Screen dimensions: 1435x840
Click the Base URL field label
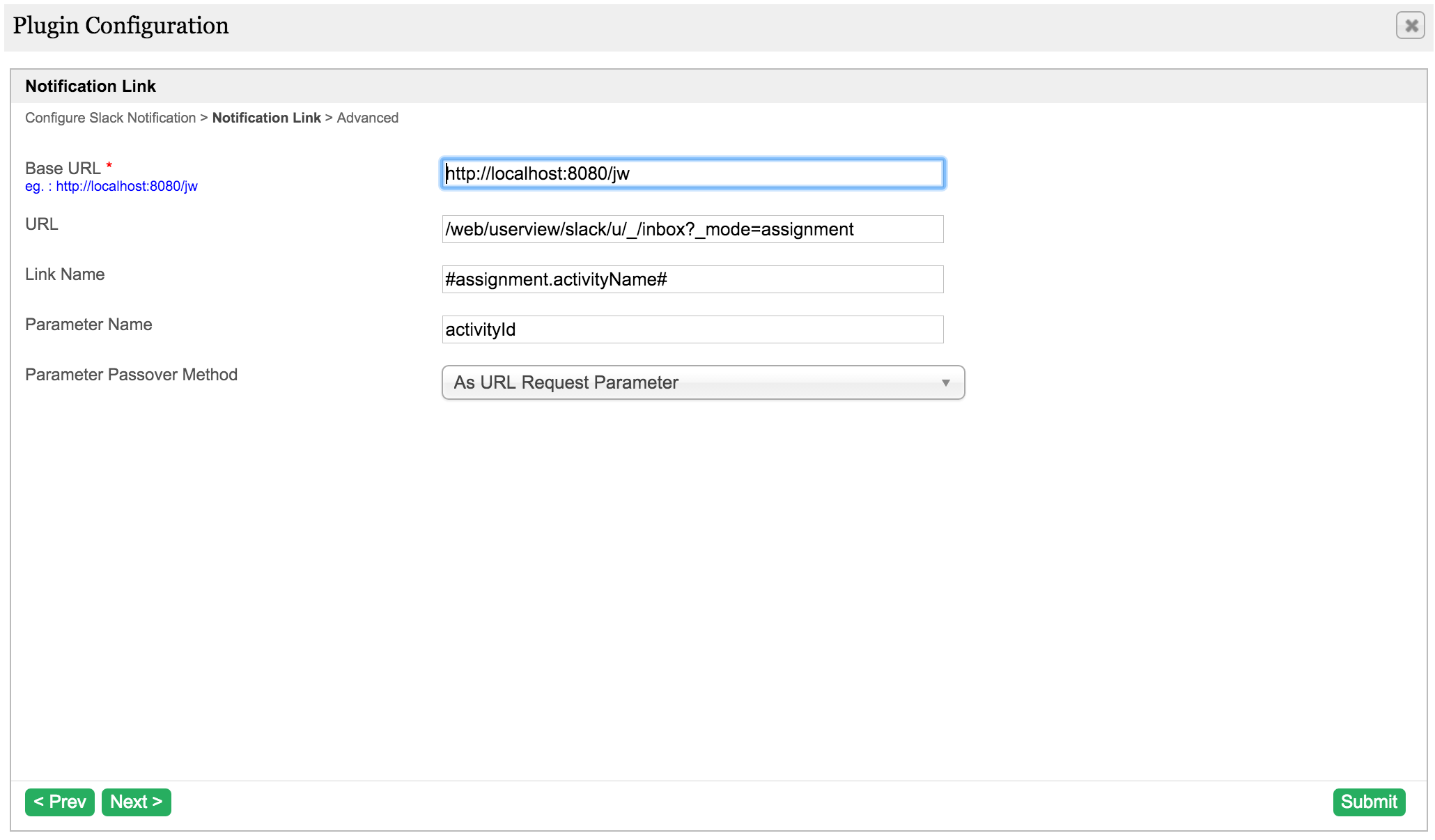[63, 168]
